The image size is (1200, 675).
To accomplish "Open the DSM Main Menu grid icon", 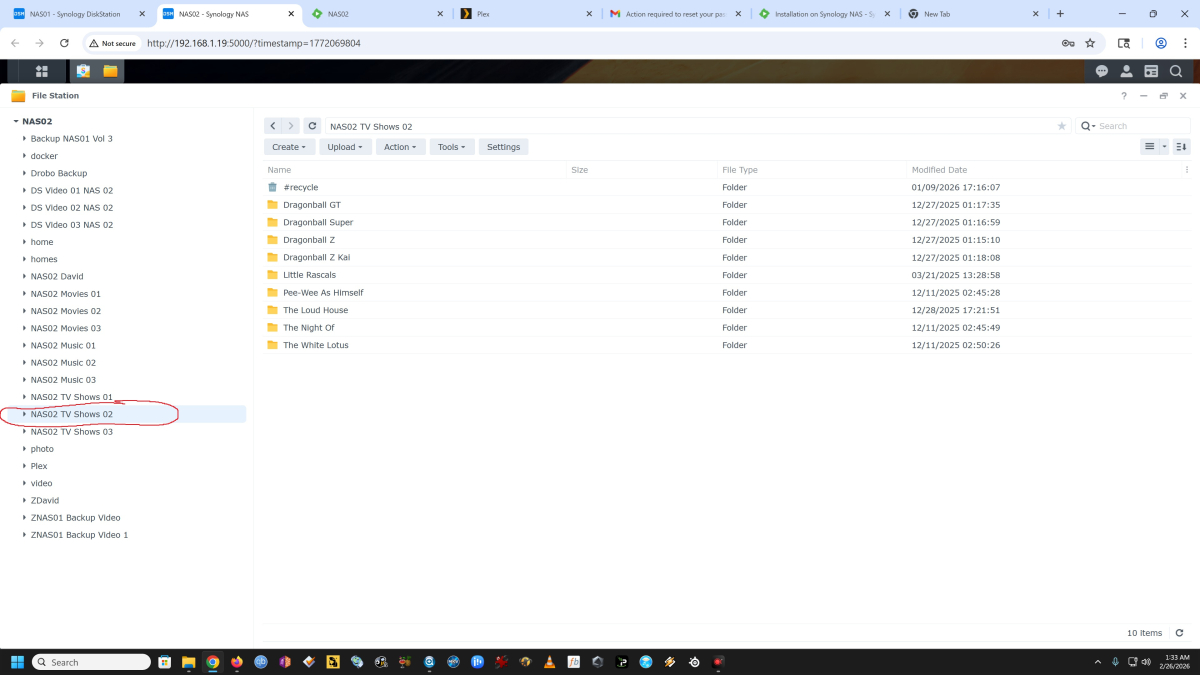I will click(x=42, y=71).
